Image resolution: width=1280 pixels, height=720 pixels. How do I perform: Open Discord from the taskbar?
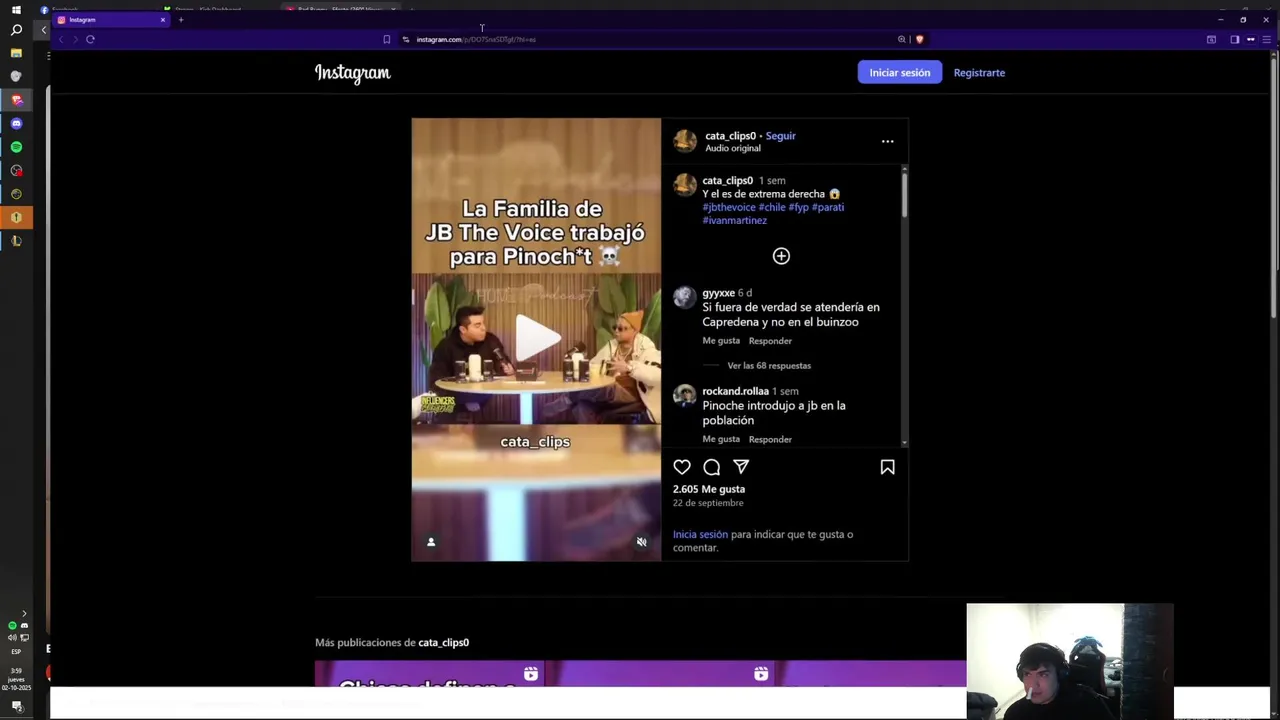(16, 123)
